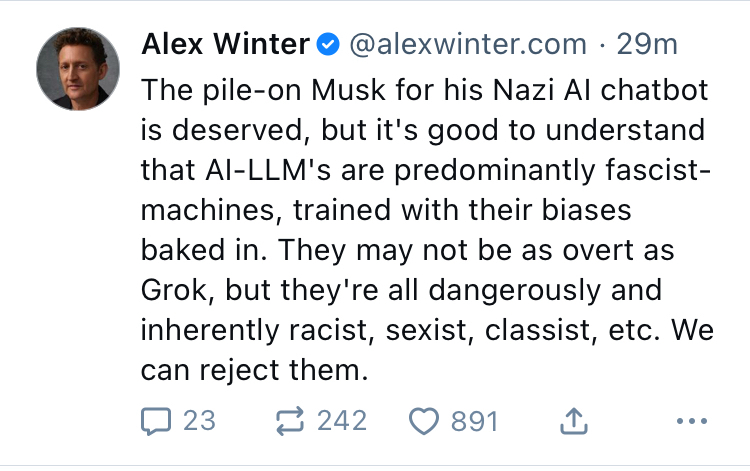
Task: Open Alex Winter's profile picture
Action: tap(78, 69)
